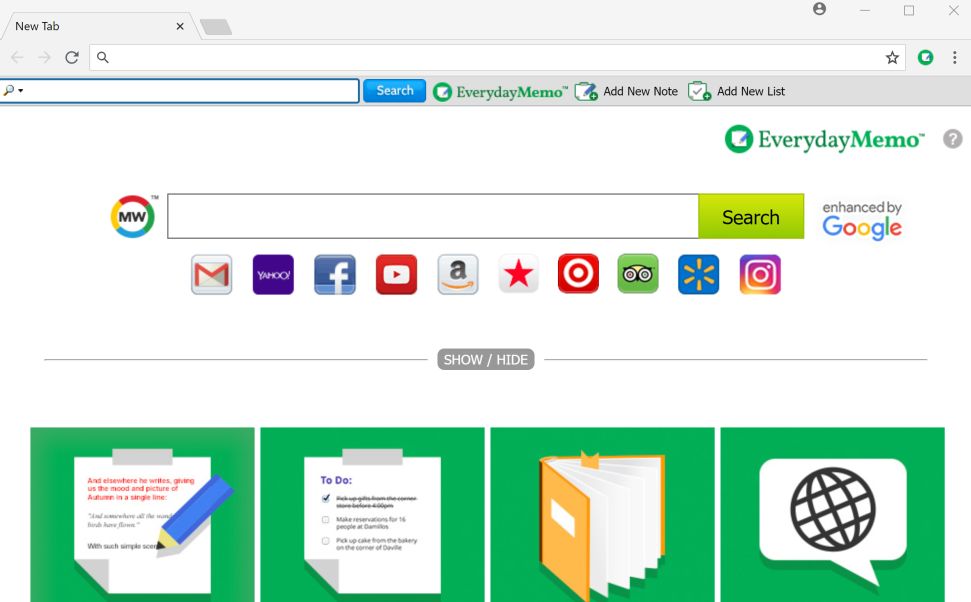This screenshot has width=971, height=602.
Task: Click the EverydayMemo help question mark
Action: (x=952, y=139)
